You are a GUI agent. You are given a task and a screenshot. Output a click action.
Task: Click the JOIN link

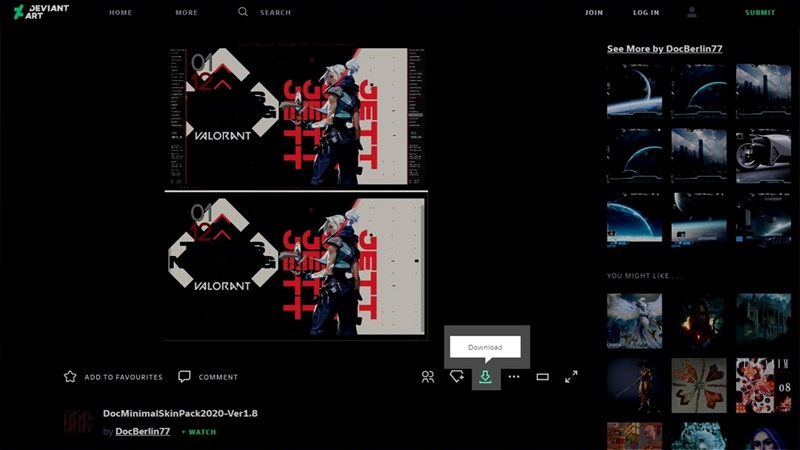[x=594, y=12]
